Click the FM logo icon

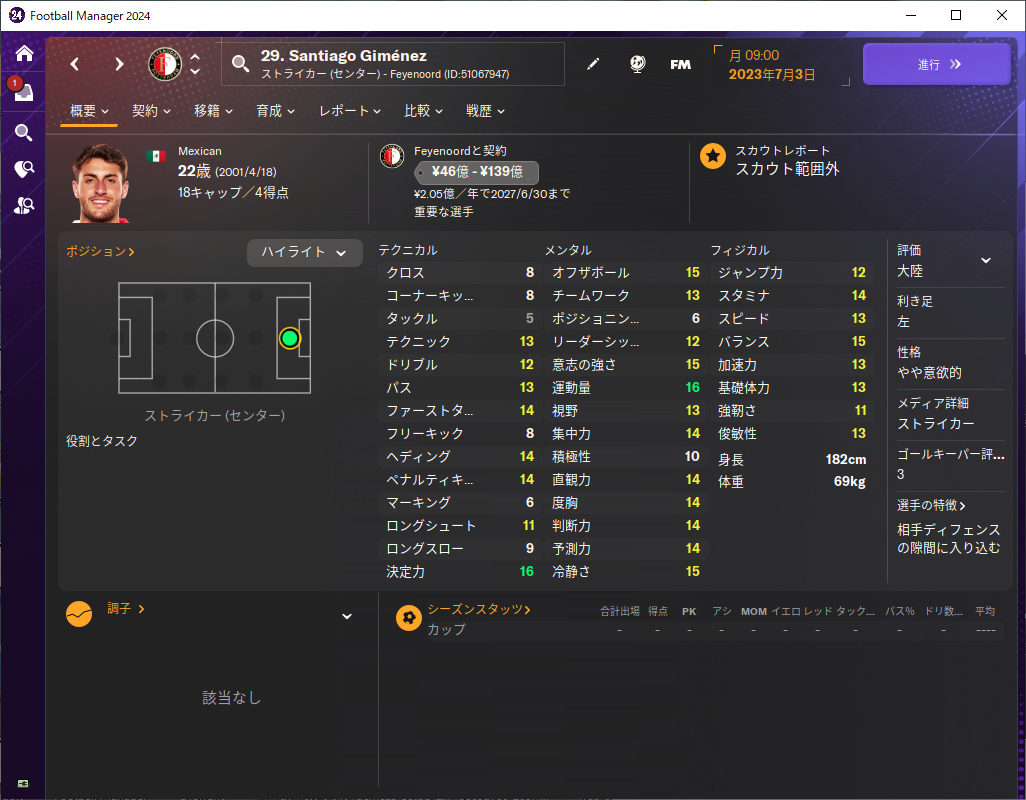pyautogui.click(x=681, y=64)
